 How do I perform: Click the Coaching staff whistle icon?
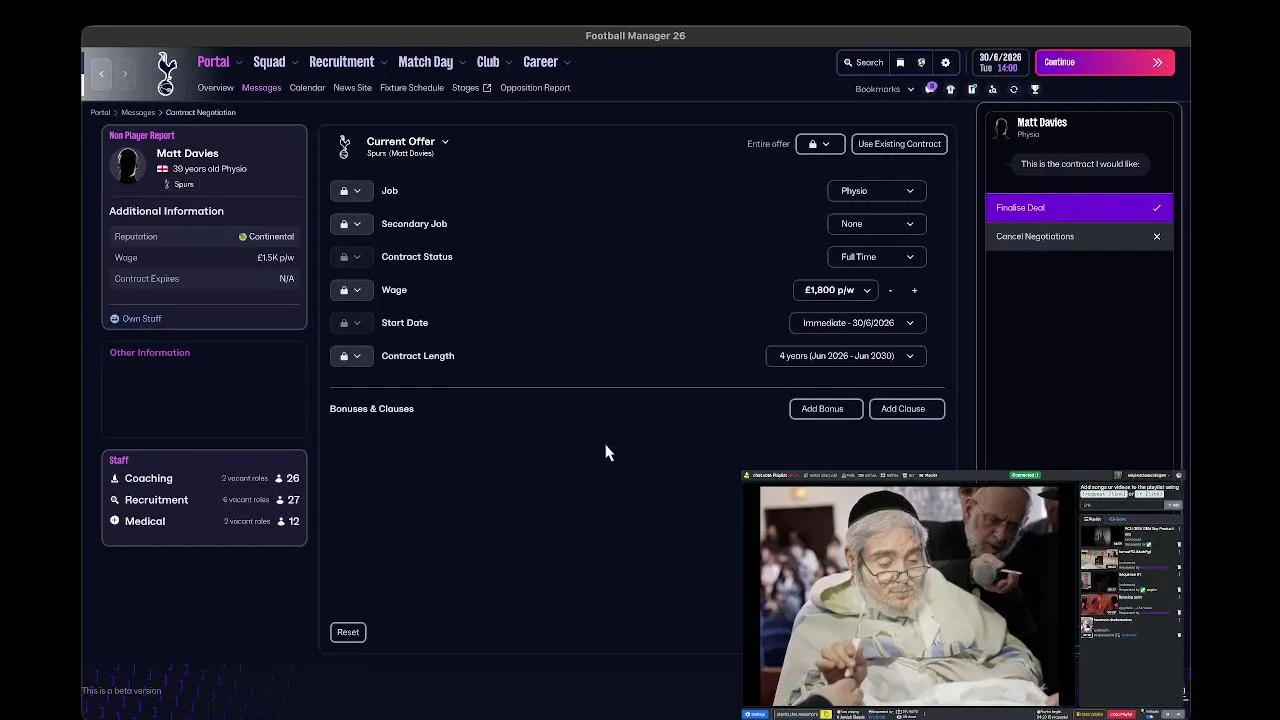(115, 478)
